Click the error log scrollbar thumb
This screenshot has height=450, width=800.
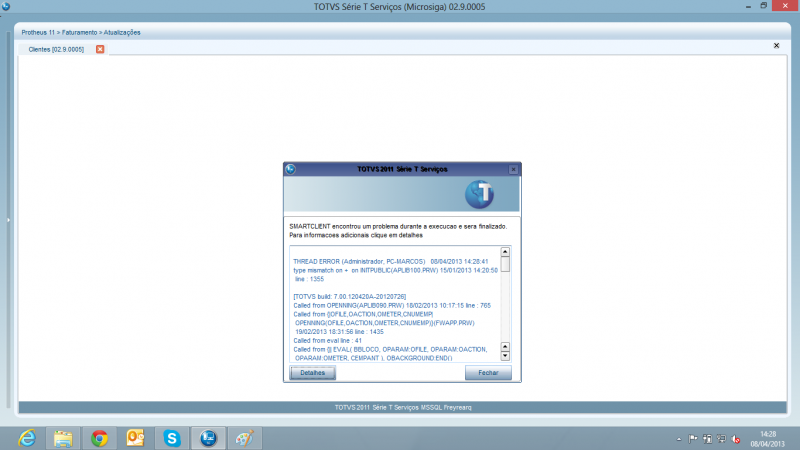coord(505,264)
